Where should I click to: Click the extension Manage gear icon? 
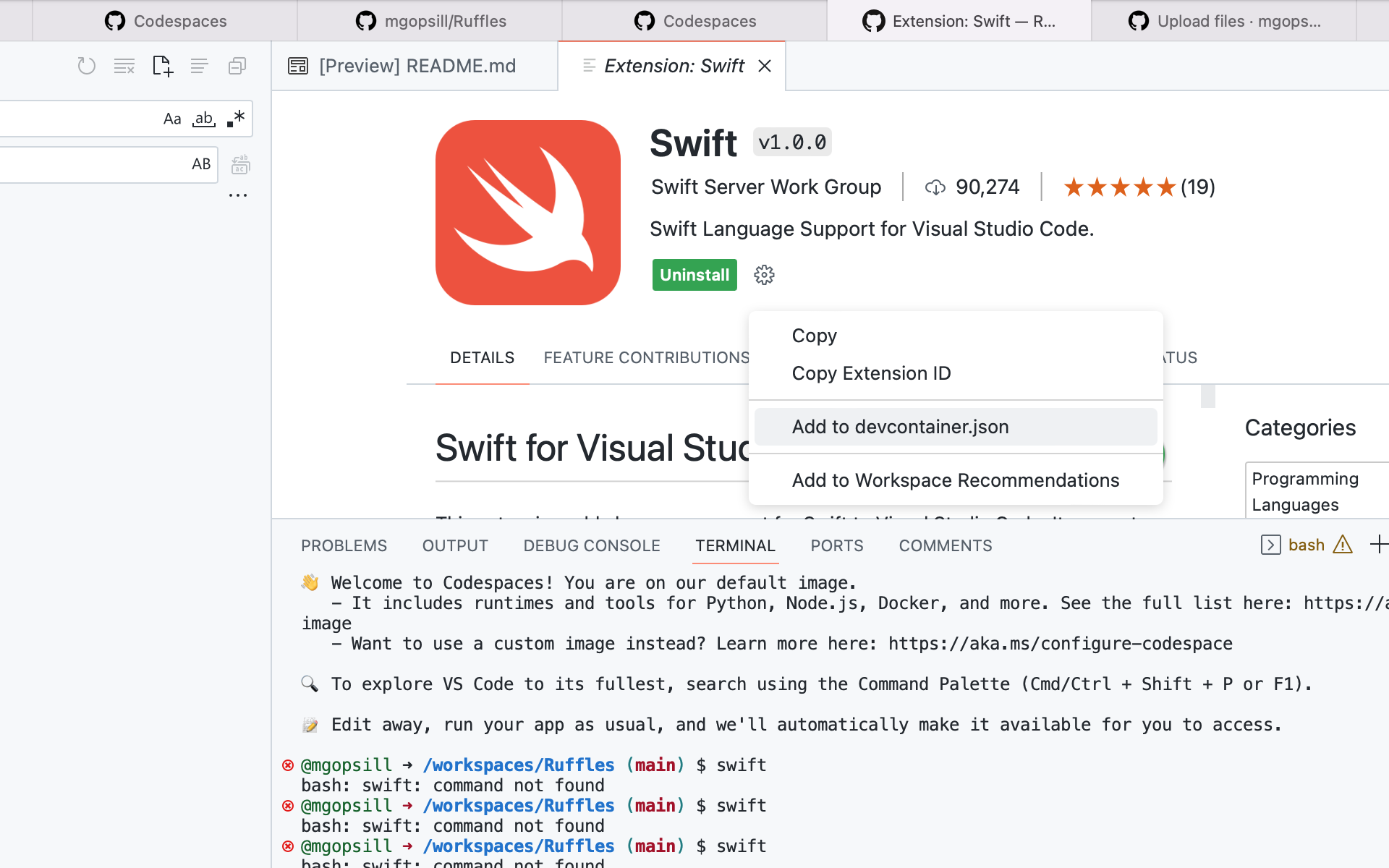pos(764,275)
